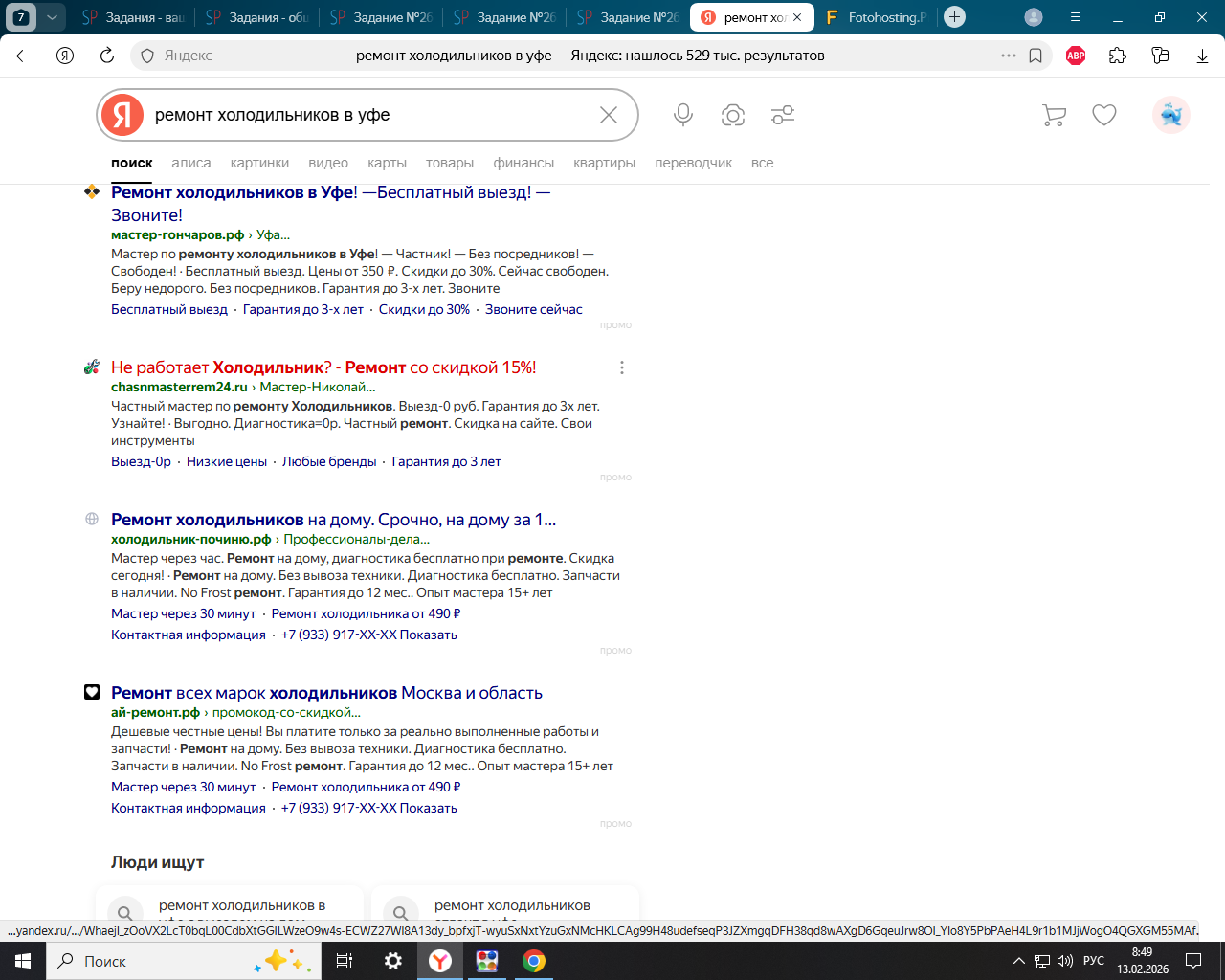1225x980 pixels.
Task: Open new browser tab
Action: click(954, 17)
